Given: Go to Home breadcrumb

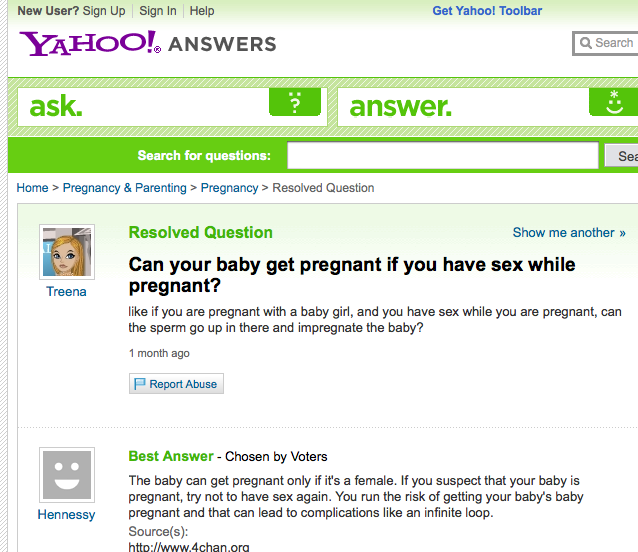Looking at the screenshot, I should point(32,188).
